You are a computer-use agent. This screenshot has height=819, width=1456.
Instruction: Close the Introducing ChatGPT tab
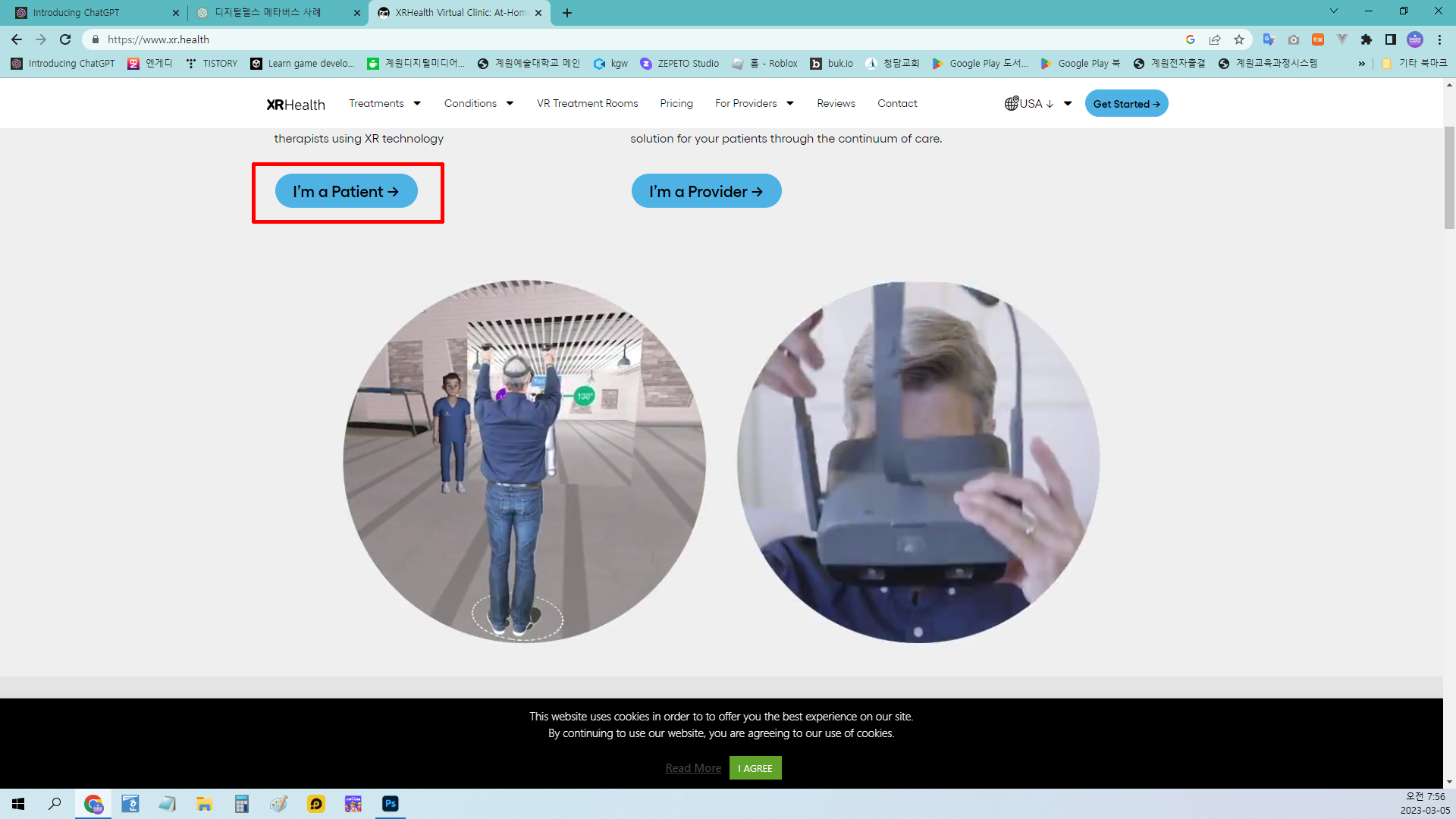pyautogui.click(x=176, y=13)
